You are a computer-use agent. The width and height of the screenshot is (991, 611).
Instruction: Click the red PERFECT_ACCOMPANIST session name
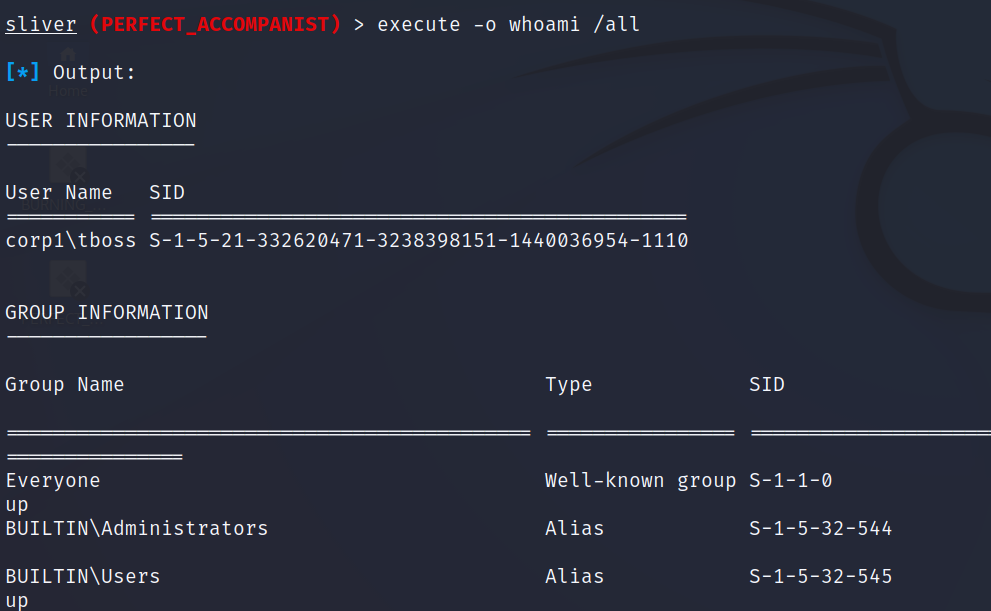[215, 24]
